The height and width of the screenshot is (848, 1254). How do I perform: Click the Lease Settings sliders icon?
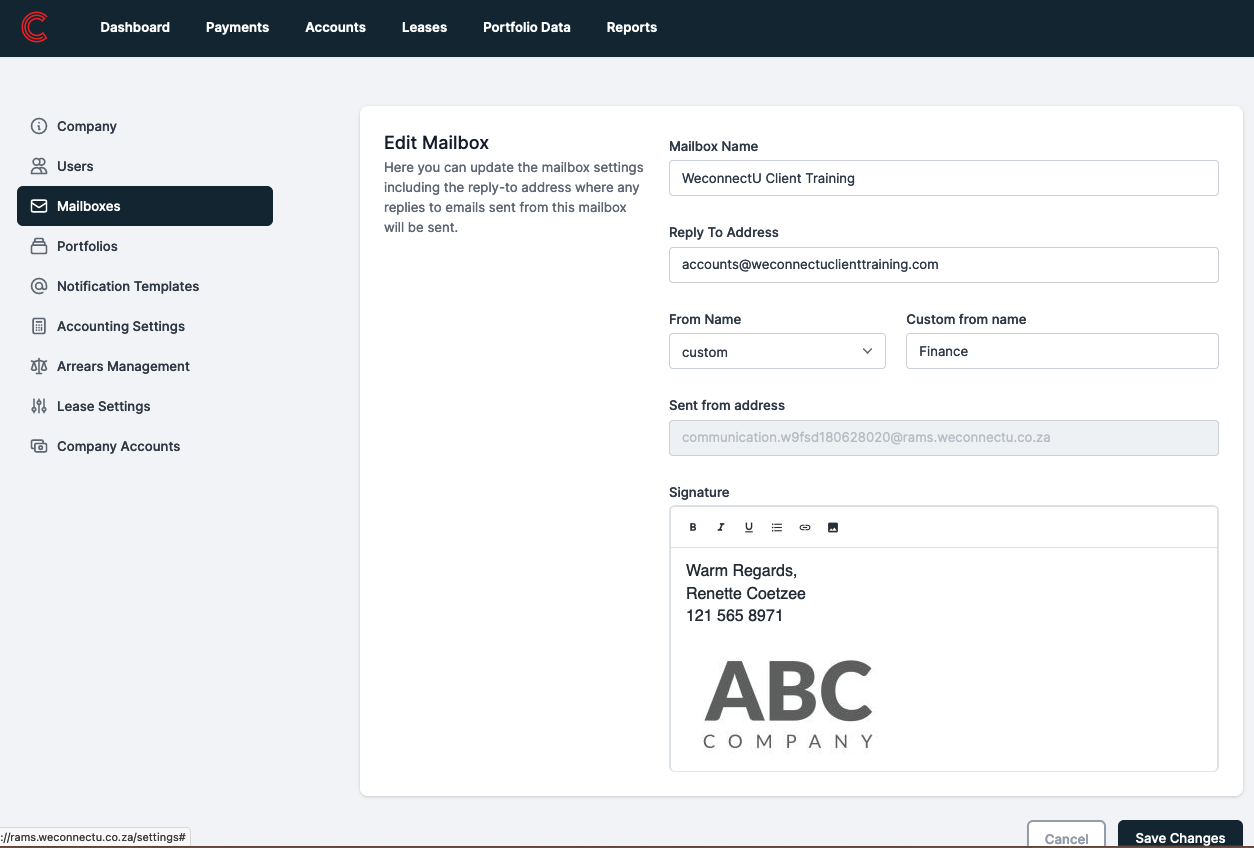coord(39,406)
